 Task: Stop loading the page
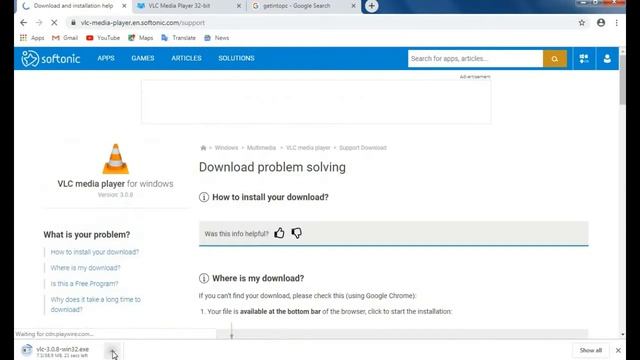point(54,23)
